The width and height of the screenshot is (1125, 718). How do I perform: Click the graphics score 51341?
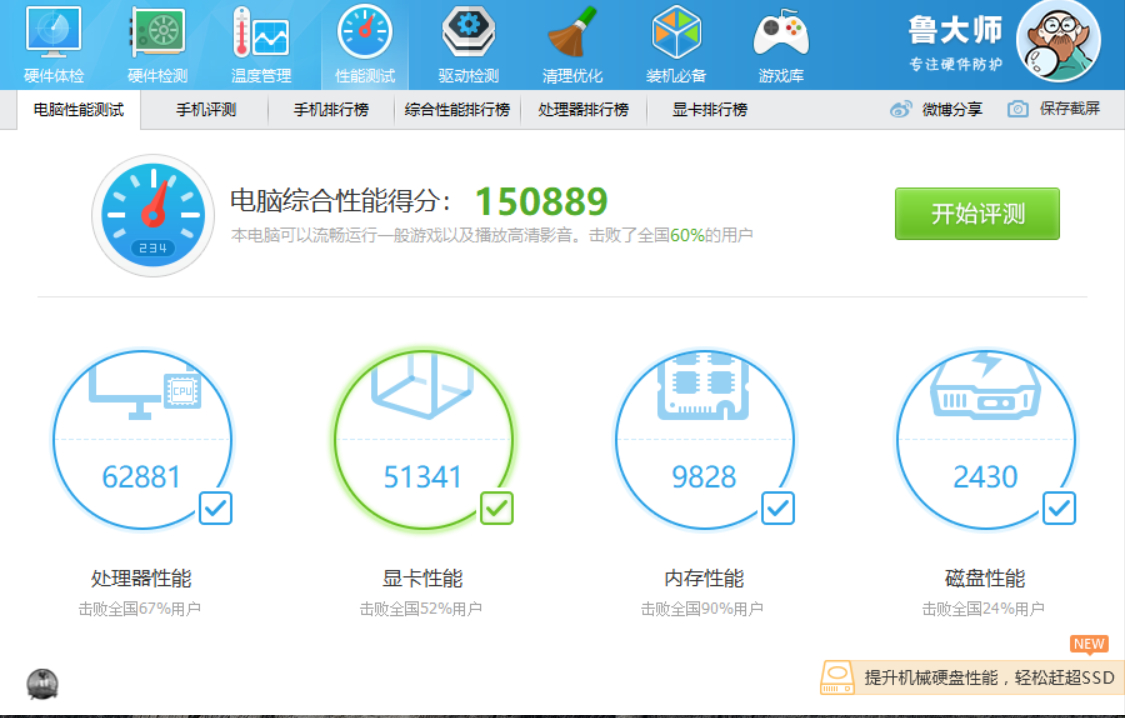[423, 477]
